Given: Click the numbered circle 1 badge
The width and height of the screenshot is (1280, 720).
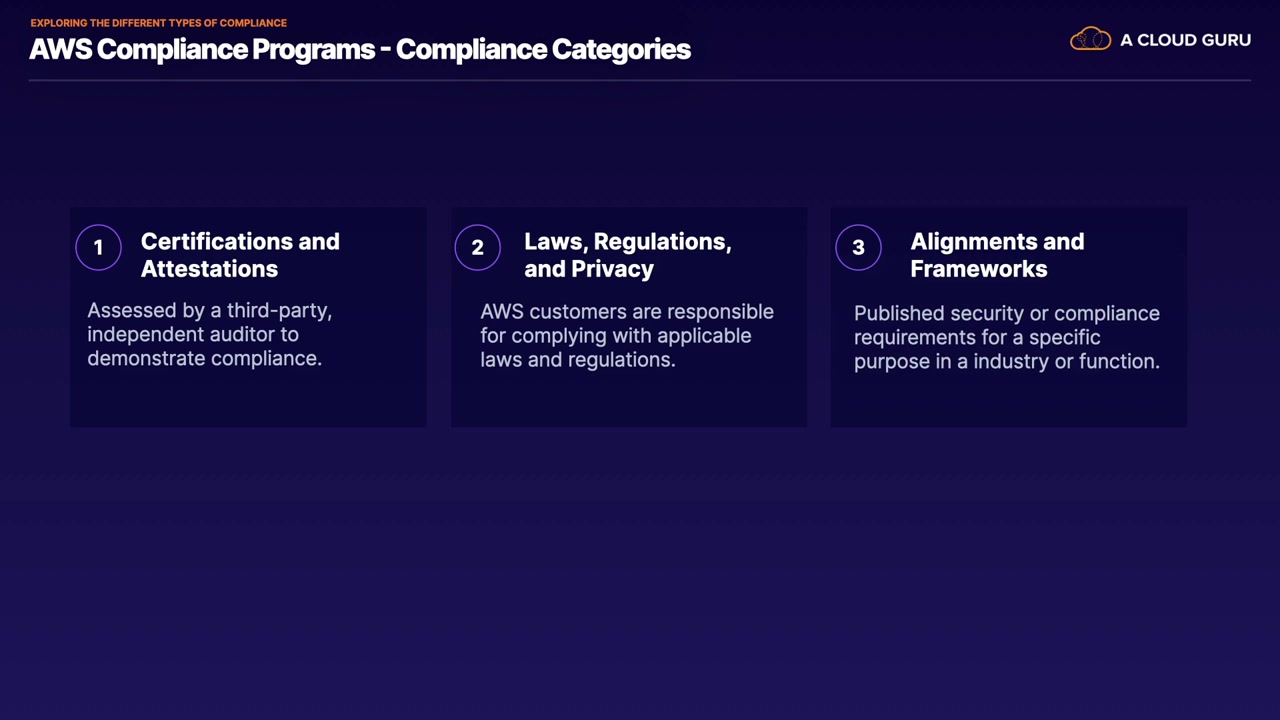Looking at the screenshot, I should click(98, 248).
